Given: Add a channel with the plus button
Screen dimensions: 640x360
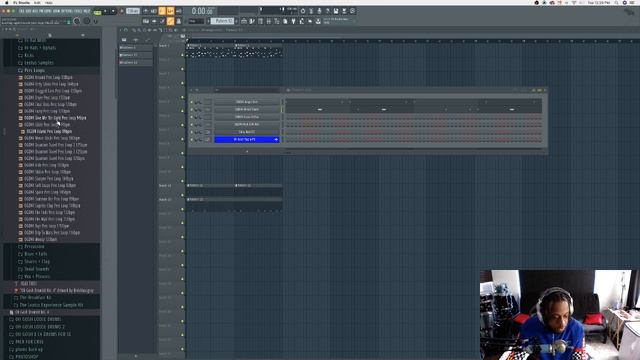Looking at the screenshot, I should 247,151.
